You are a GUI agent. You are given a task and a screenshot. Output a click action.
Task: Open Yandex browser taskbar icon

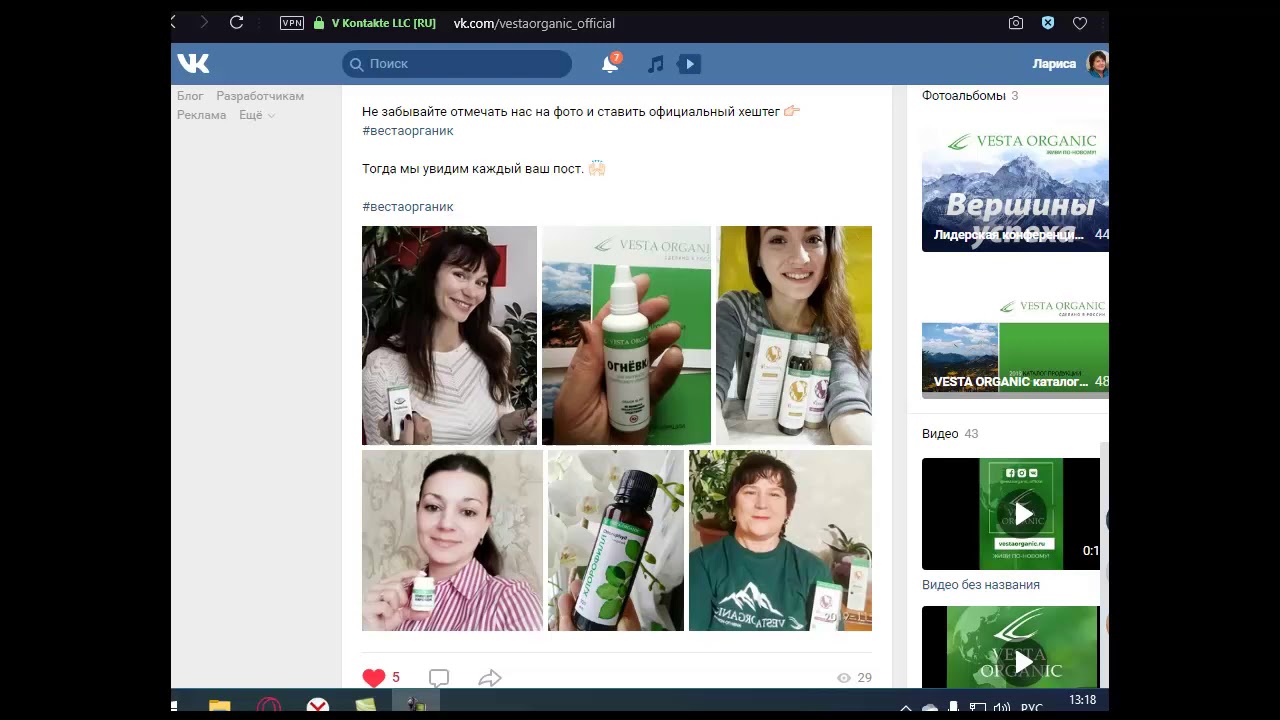[x=317, y=706]
